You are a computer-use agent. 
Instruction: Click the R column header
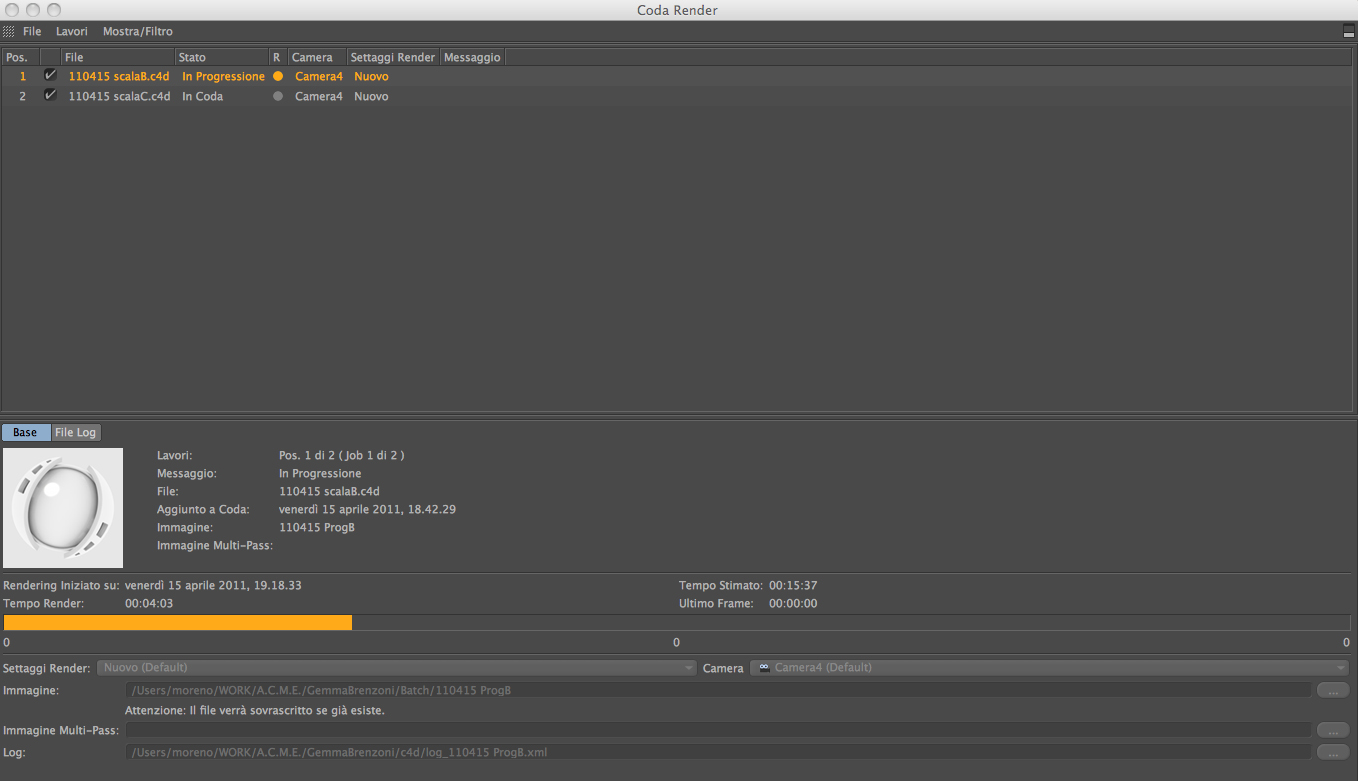coord(279,57)
